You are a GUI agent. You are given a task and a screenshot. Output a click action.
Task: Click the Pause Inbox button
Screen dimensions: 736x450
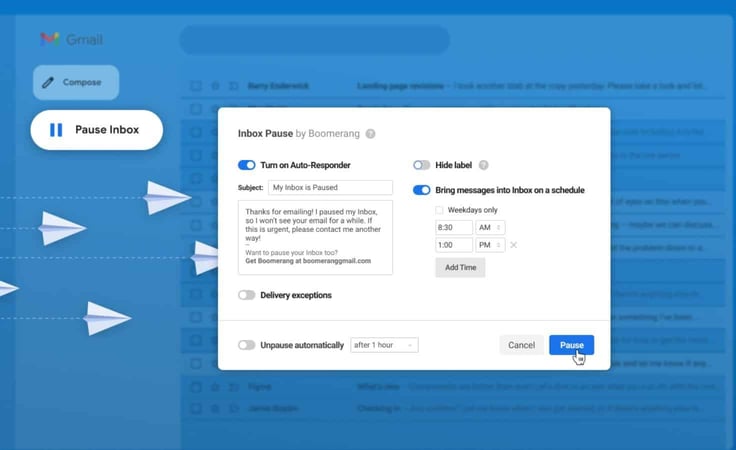pyautogui.click(x=97, y=130)
